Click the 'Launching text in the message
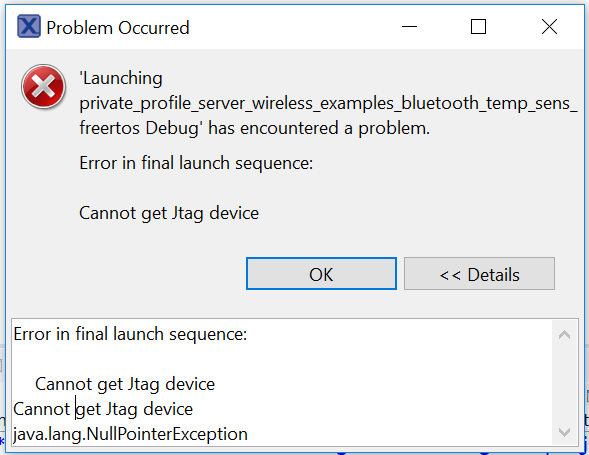 click(121, 78)
